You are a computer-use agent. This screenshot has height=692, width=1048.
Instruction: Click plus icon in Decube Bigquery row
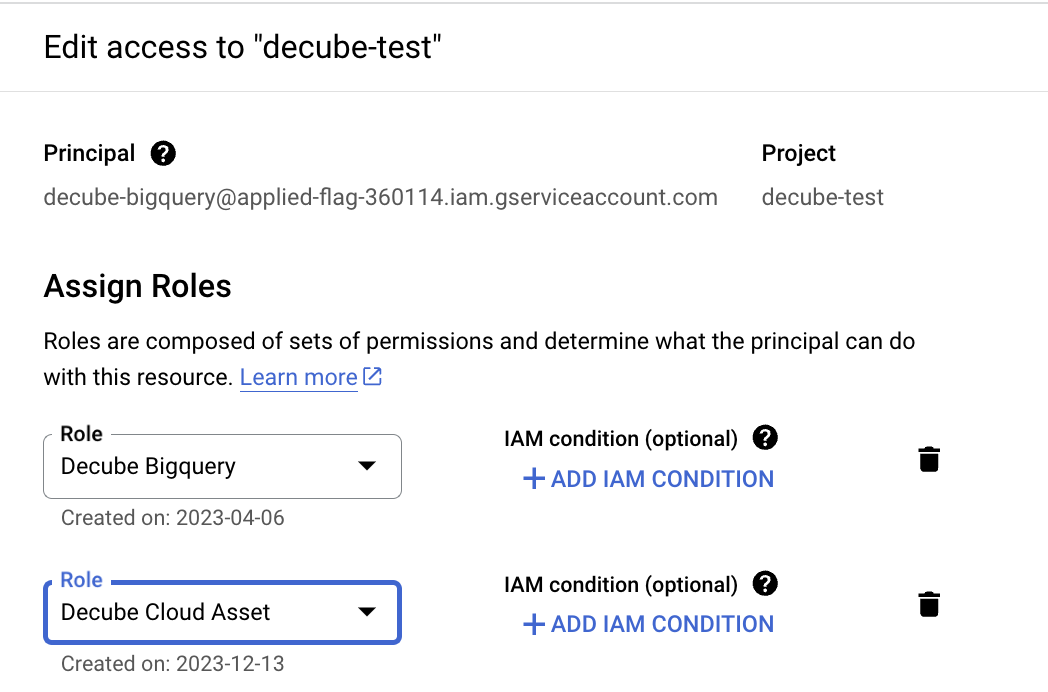(x=534, y=479)
